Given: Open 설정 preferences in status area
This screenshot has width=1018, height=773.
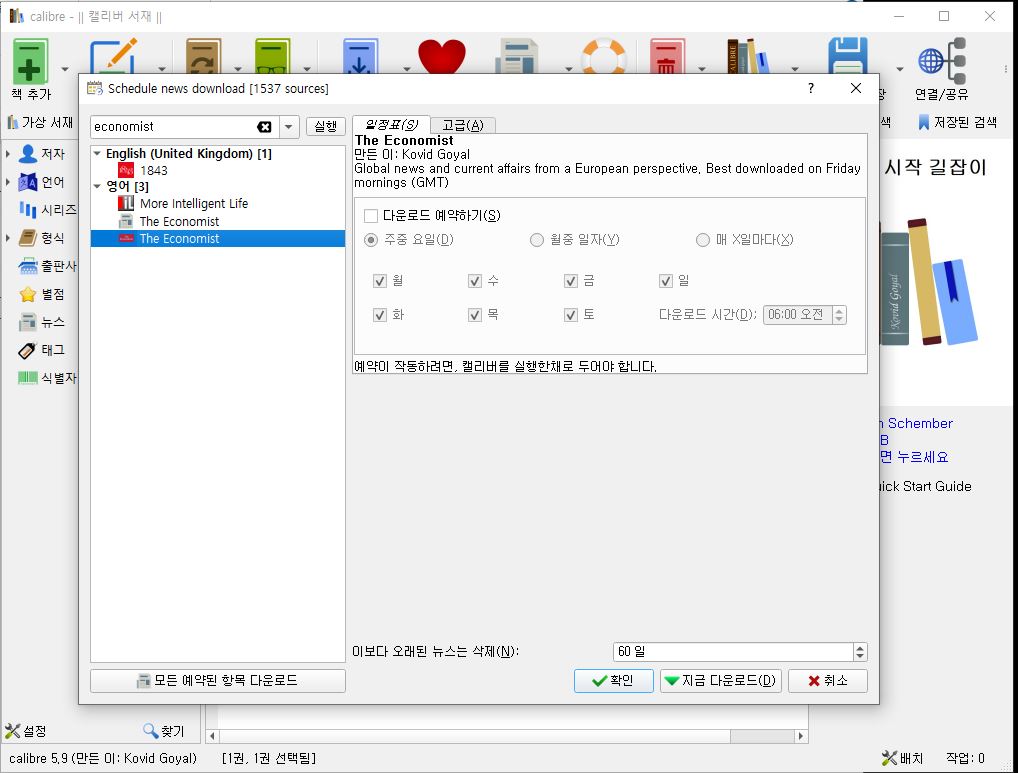Looking at the screenshot, I should click(x=26, y=731).
